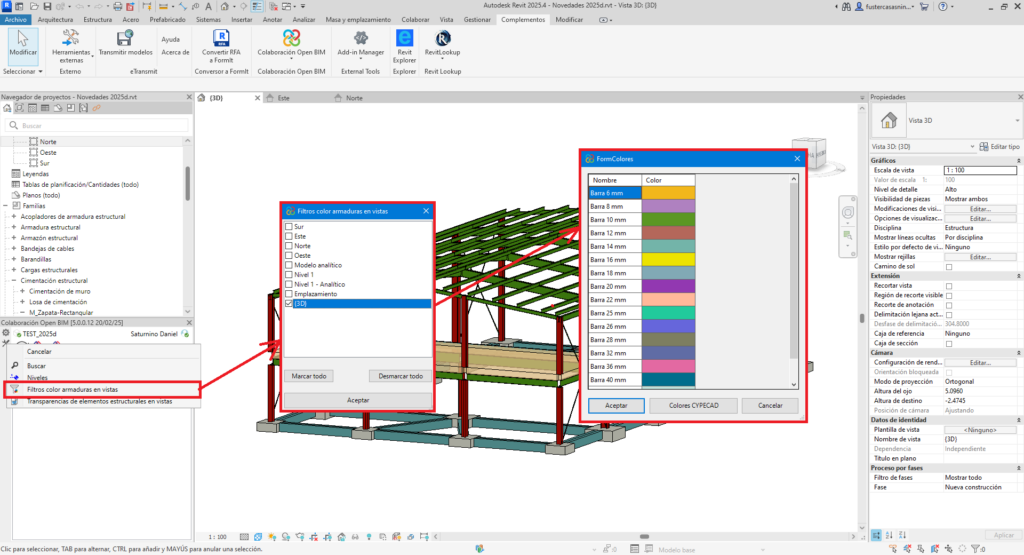Click the shopping cart icon in title bar
The image size is (1024, 555).
coord(924,6)
